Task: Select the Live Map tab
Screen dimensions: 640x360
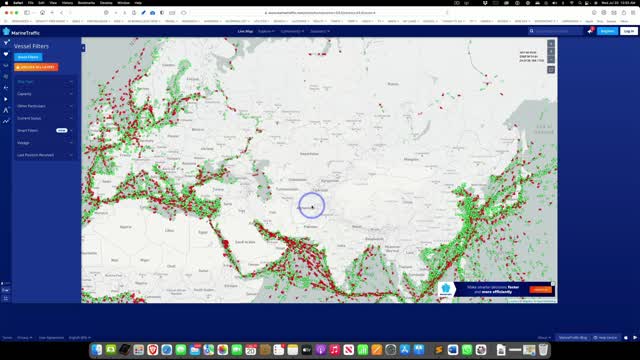Action: click(x=245, y=31)
